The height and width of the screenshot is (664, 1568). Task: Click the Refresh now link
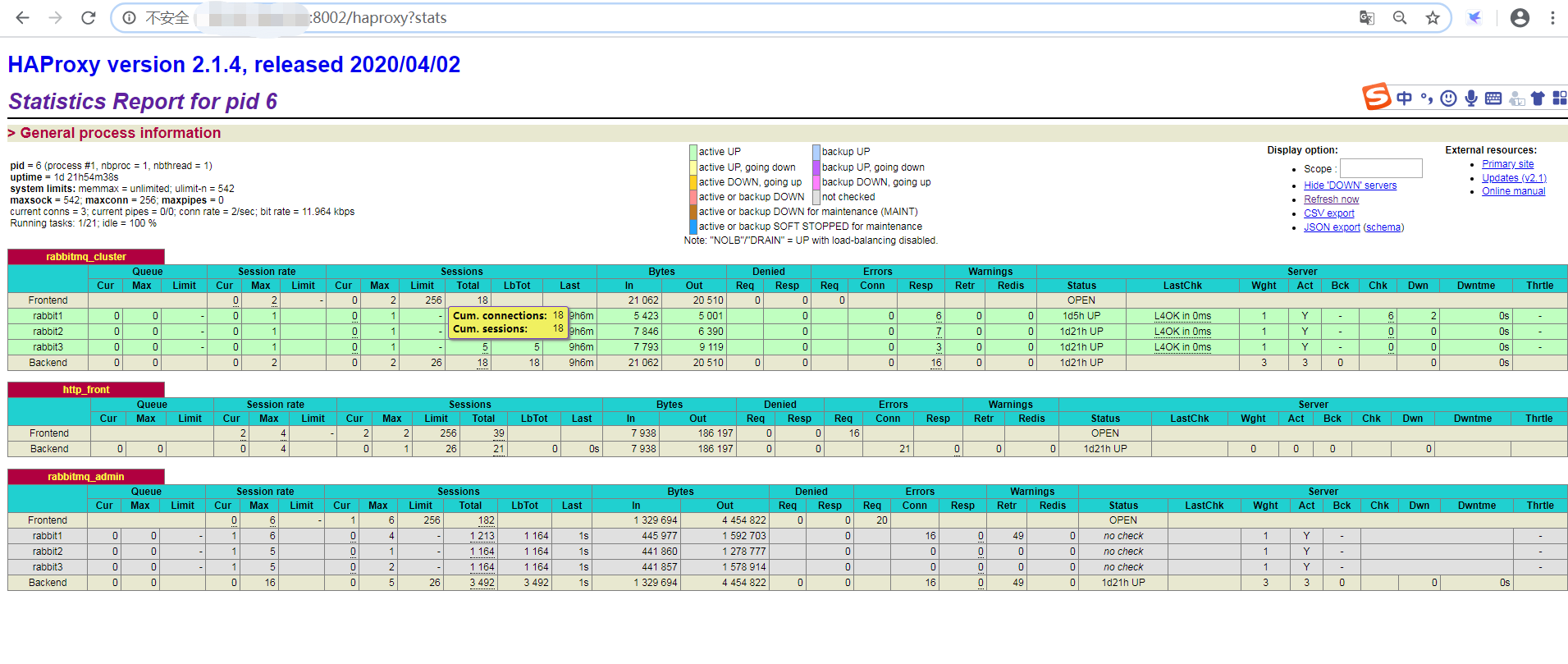(1331, 199)
